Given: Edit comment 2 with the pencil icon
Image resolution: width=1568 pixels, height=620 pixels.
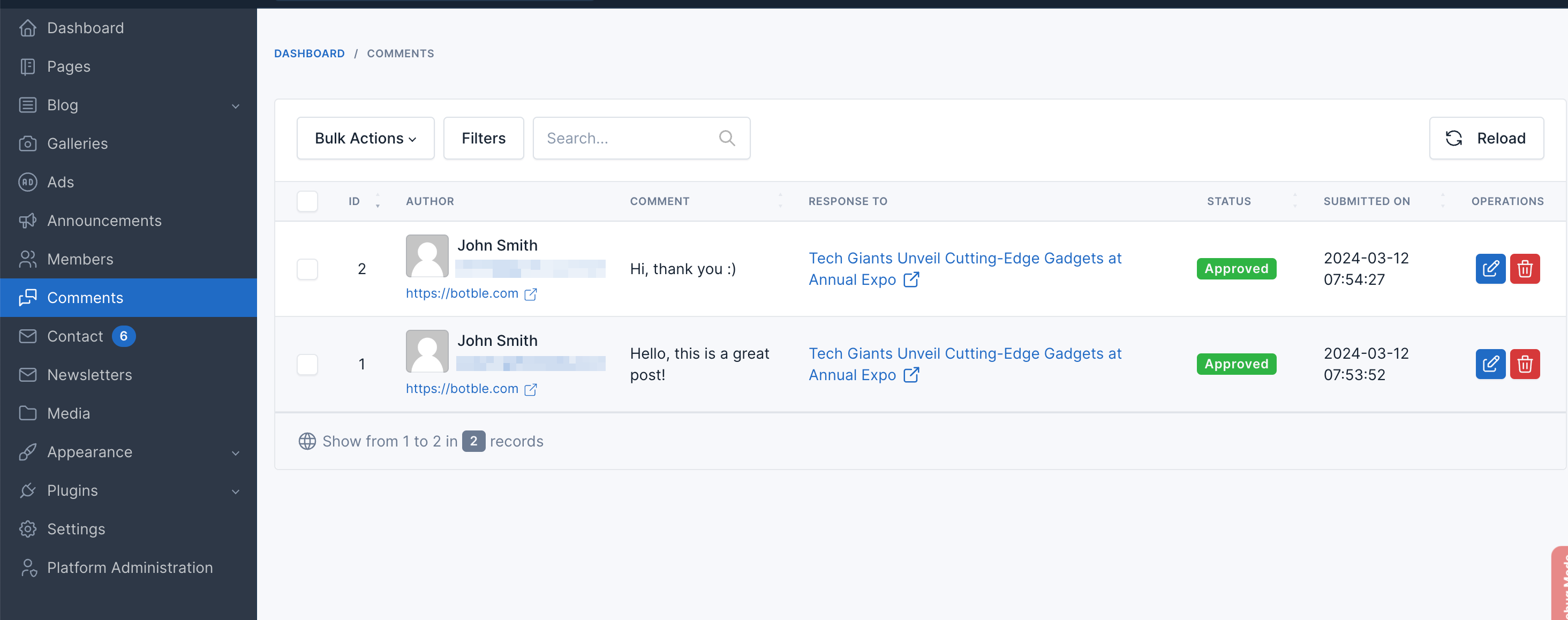Looking at the screenshot, I should click(x=1490, y=268).
